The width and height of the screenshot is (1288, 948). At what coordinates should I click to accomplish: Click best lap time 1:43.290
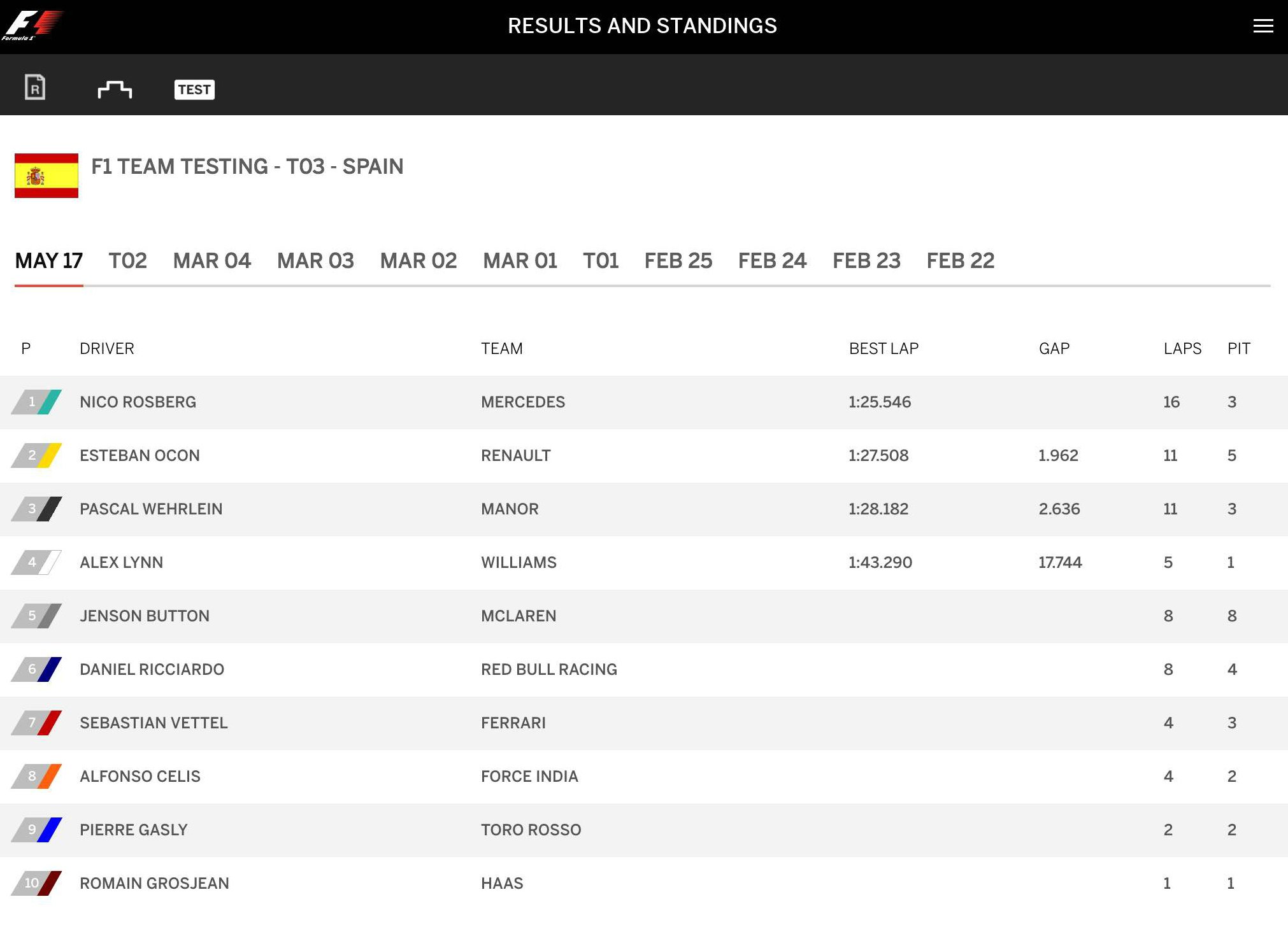pyautogui.click(x=880, y=563)
